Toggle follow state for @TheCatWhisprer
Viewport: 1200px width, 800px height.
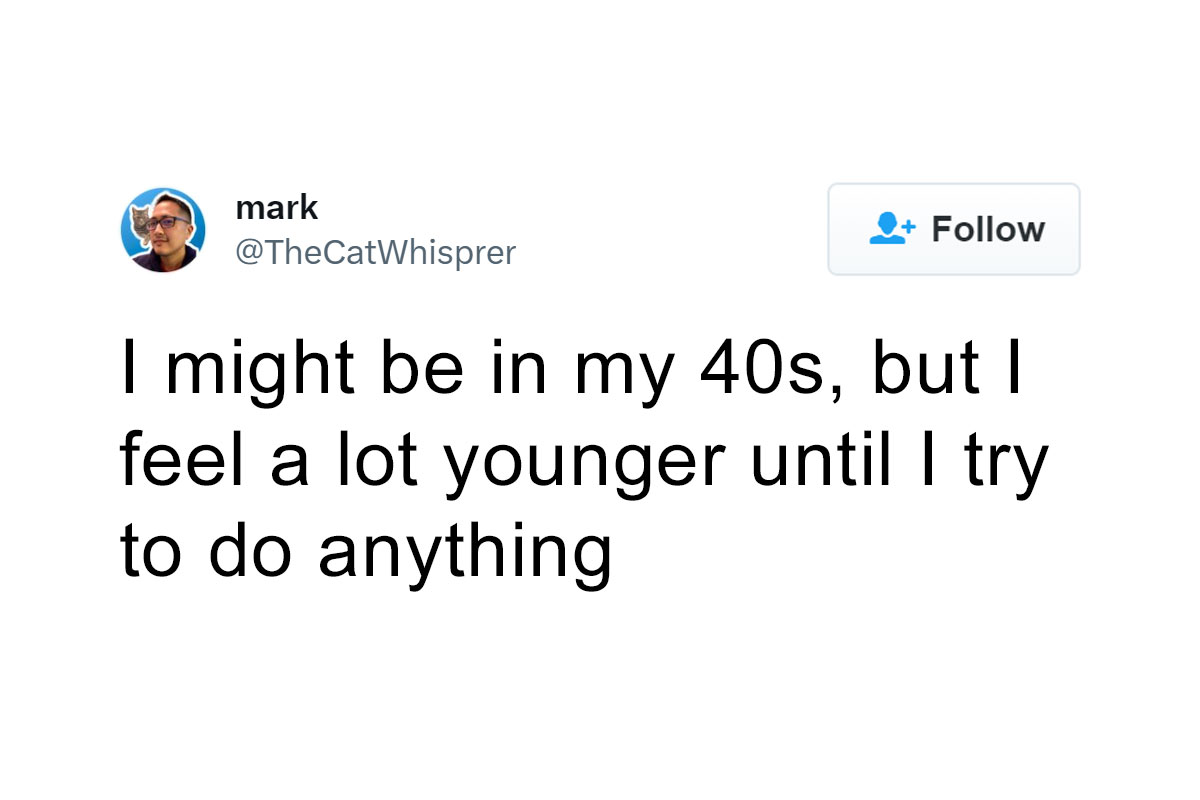tap(953, 229)
